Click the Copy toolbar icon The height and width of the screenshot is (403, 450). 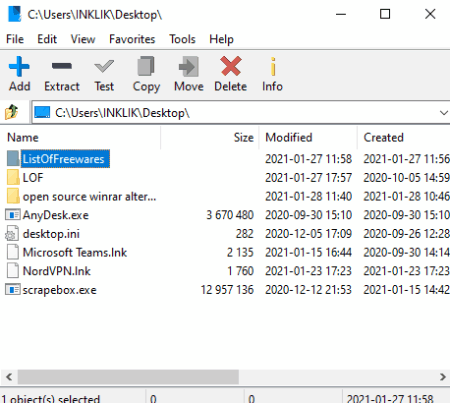146,66
